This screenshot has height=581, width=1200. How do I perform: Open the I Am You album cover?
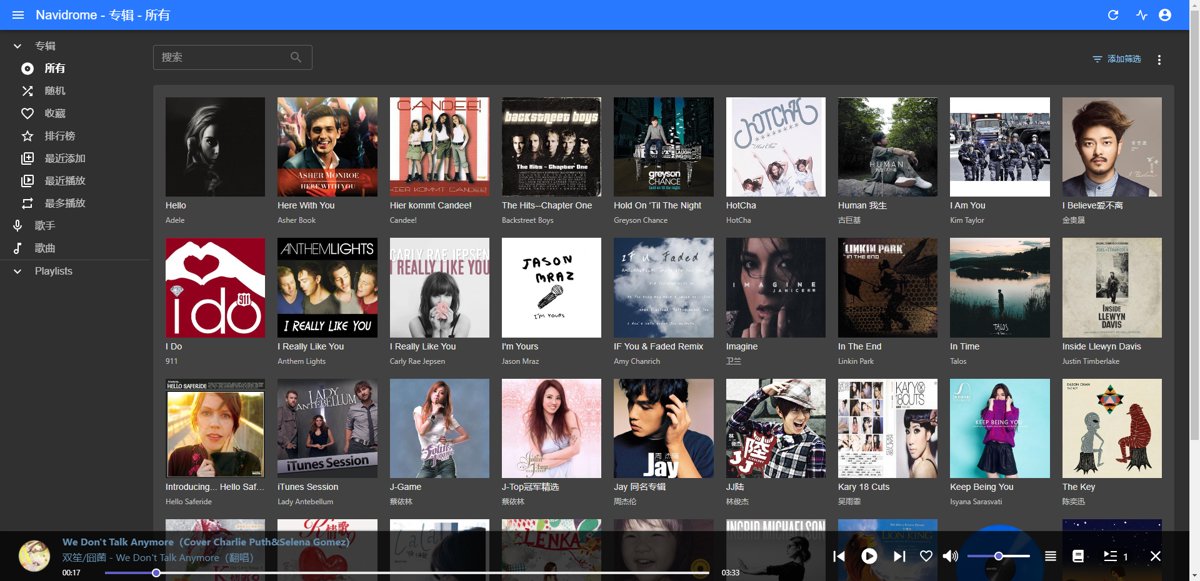[x=1000, y=147]
